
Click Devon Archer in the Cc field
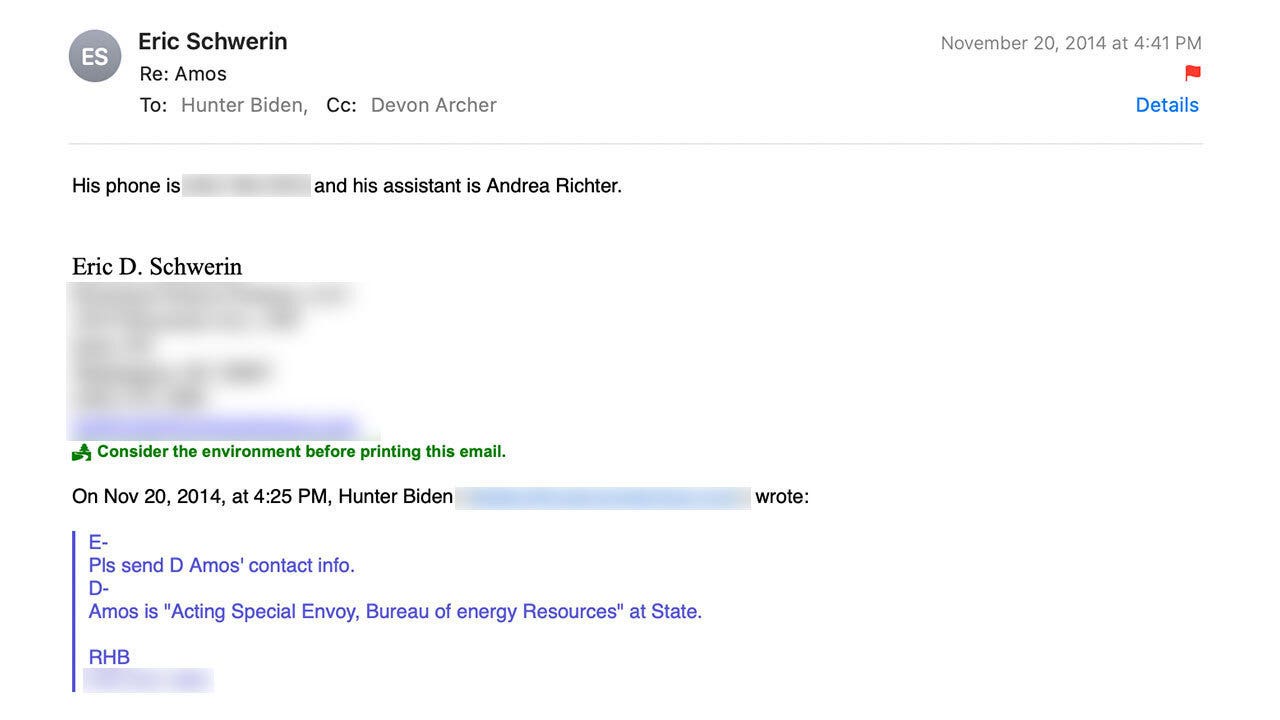click(433, 105)
